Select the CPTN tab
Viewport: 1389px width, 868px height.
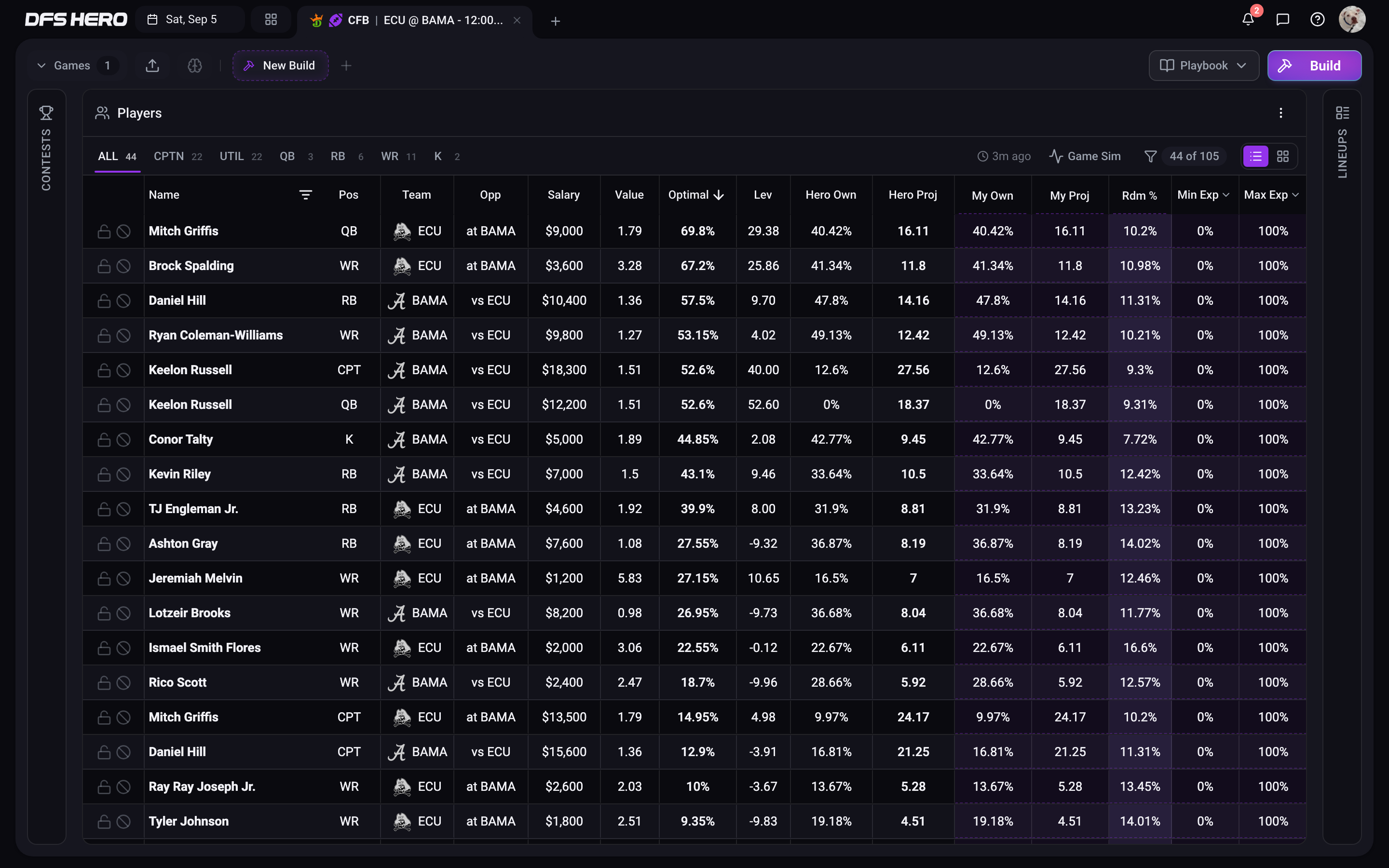coord(177,156)
